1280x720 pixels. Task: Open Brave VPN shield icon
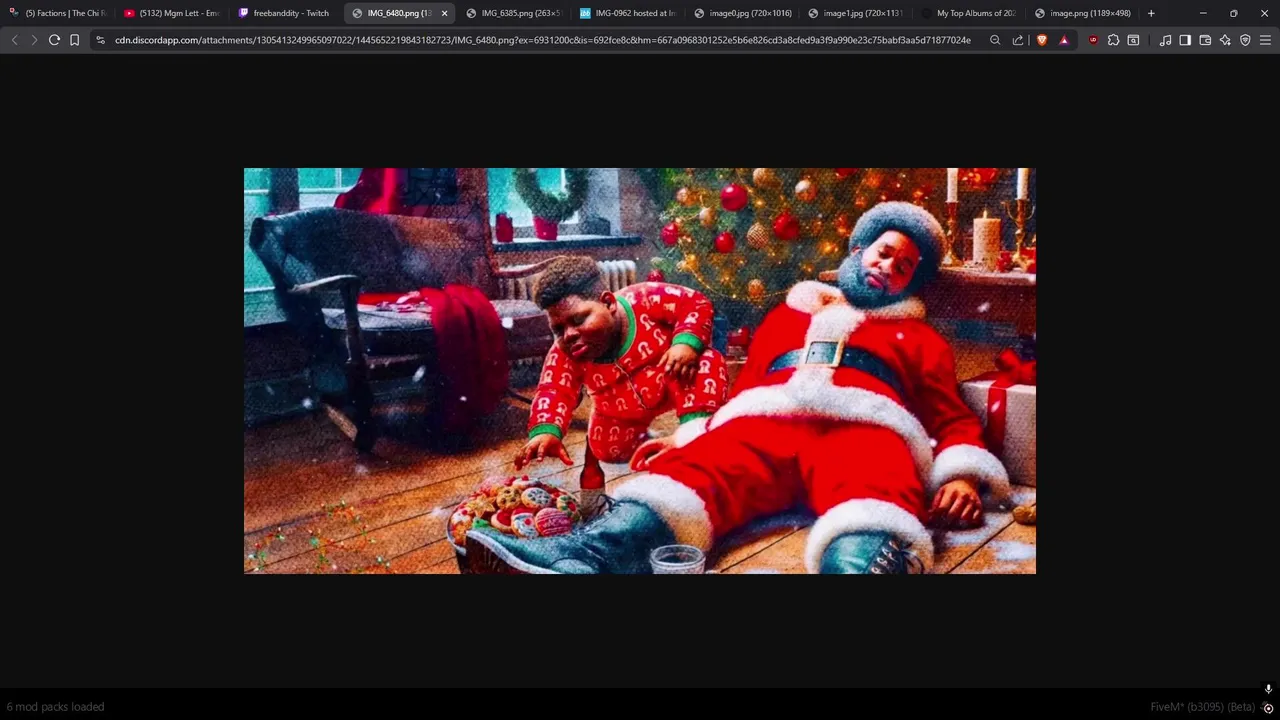coord(1245,40)
